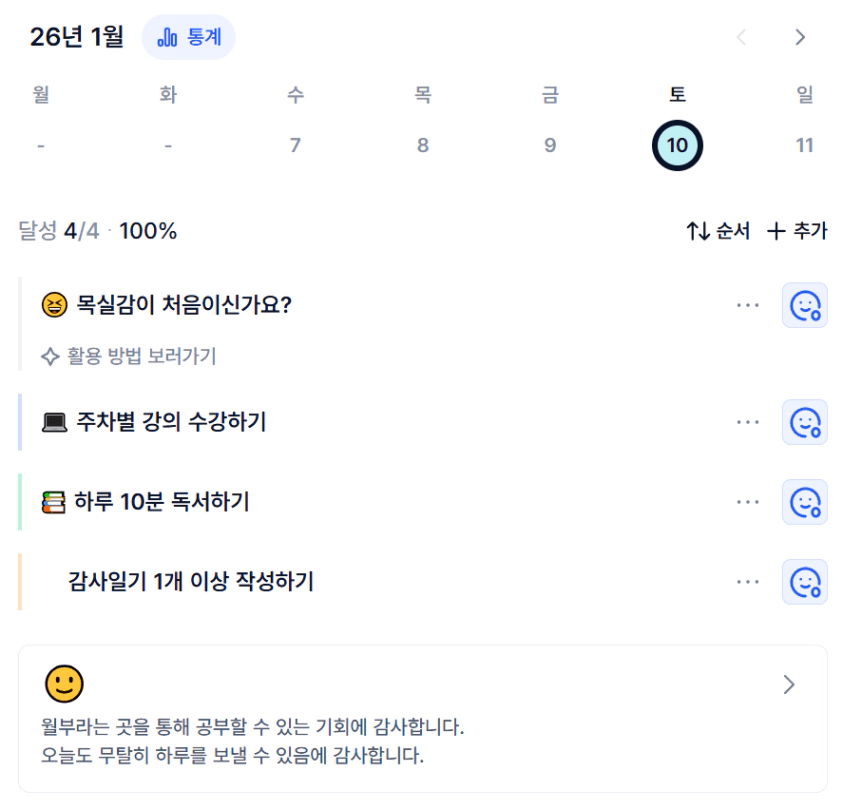843x810 pixels.
Task: Open more options for 하루 10분 독서하기
Action: point(748,502)
